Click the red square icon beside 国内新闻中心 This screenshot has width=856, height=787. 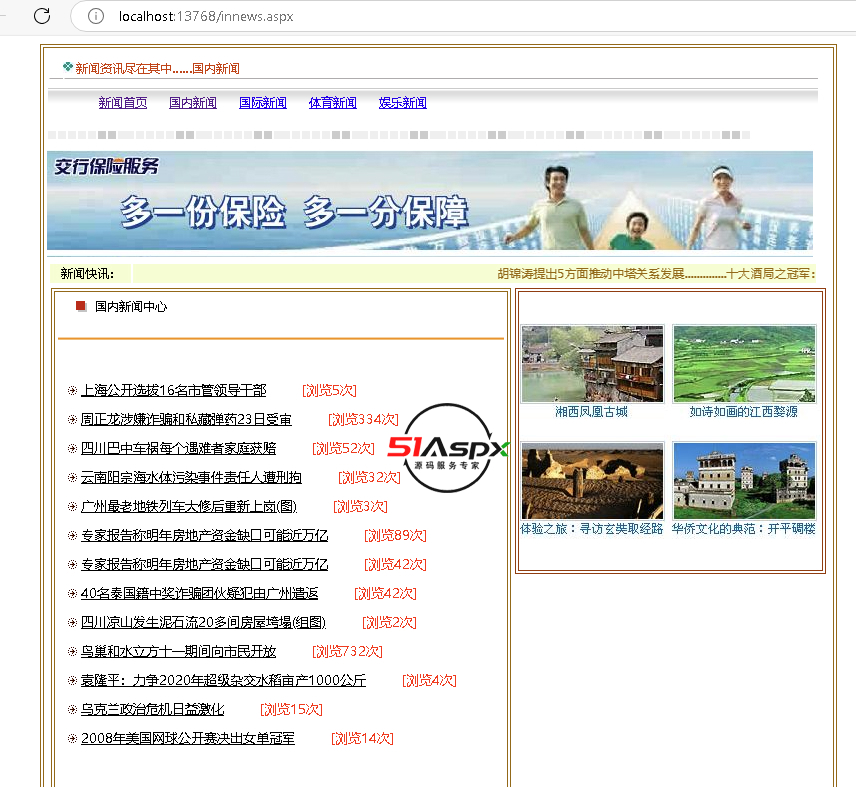pos(81,306)
